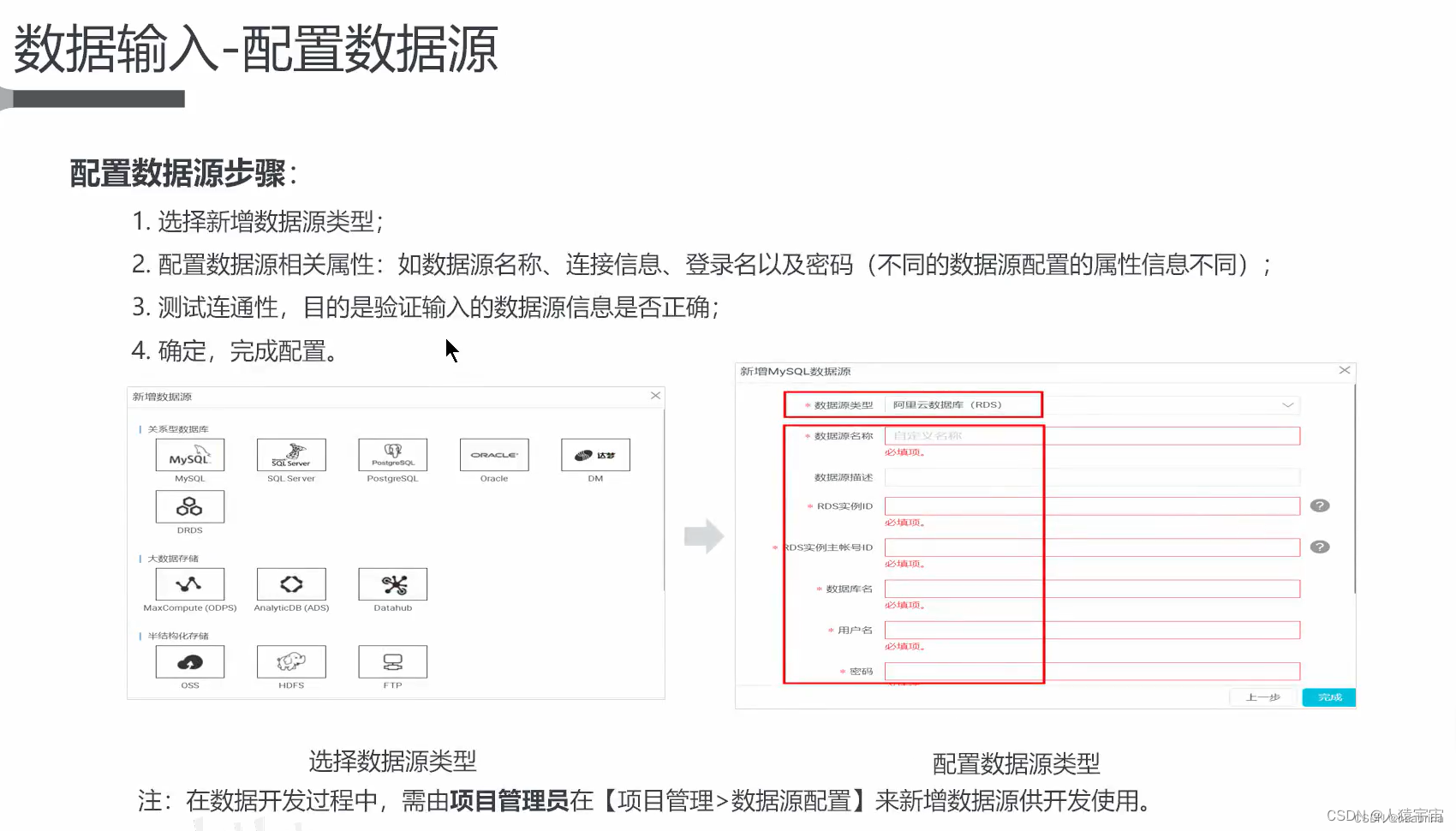The height and width of the screenshot is (831, 1456).
Task: Pick the PostgreSQL data source icon
Action: click(392, 455)
